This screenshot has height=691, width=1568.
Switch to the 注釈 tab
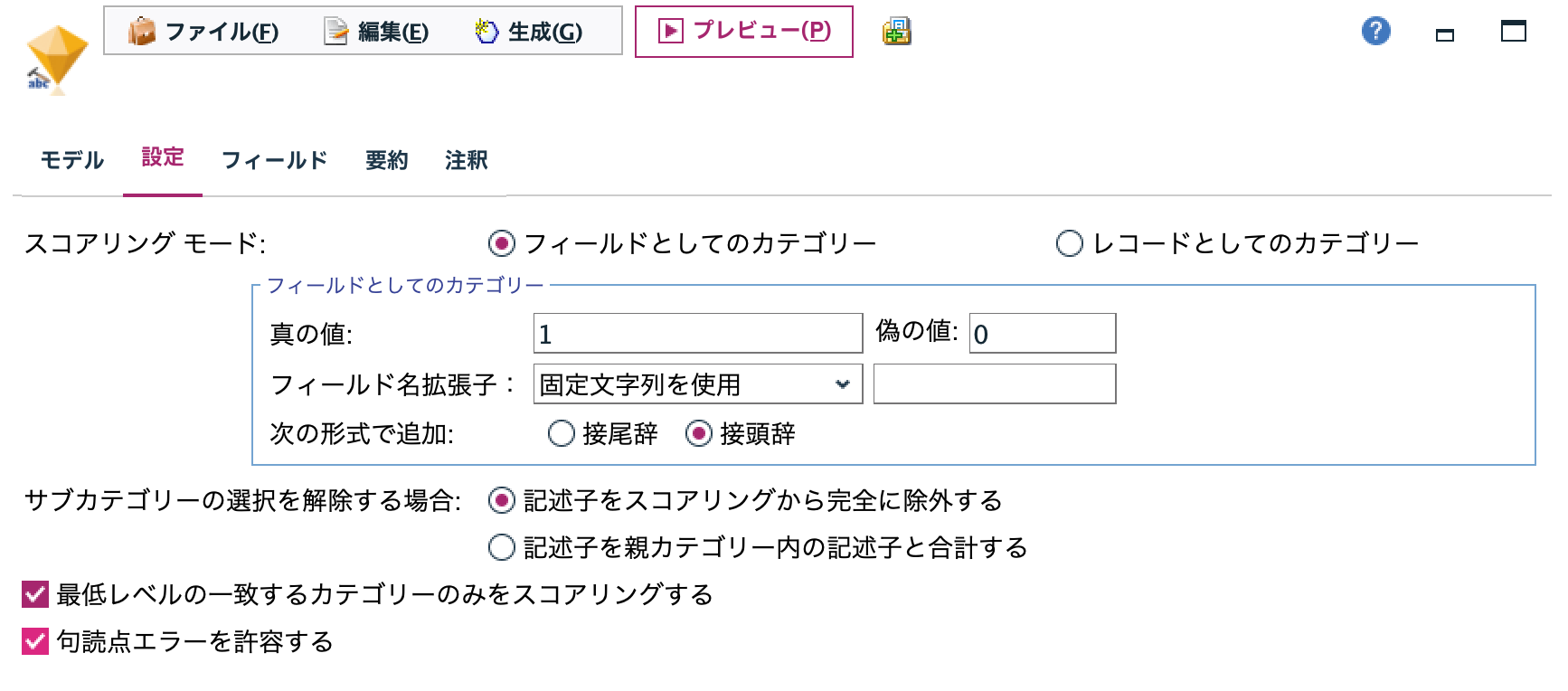coord(465,160)
